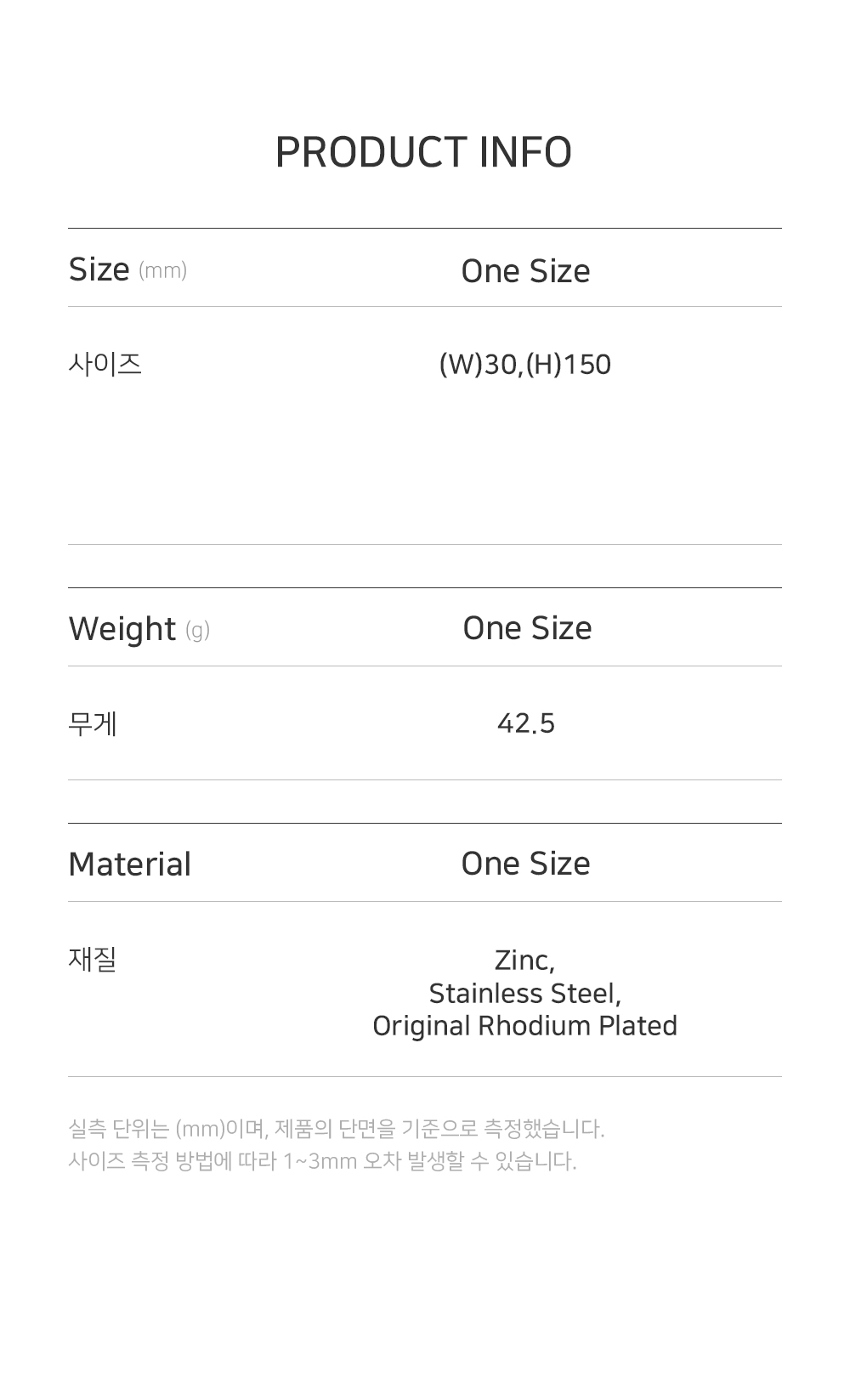
Task: Click the 42.5 weight value
Action: point(525,723)
